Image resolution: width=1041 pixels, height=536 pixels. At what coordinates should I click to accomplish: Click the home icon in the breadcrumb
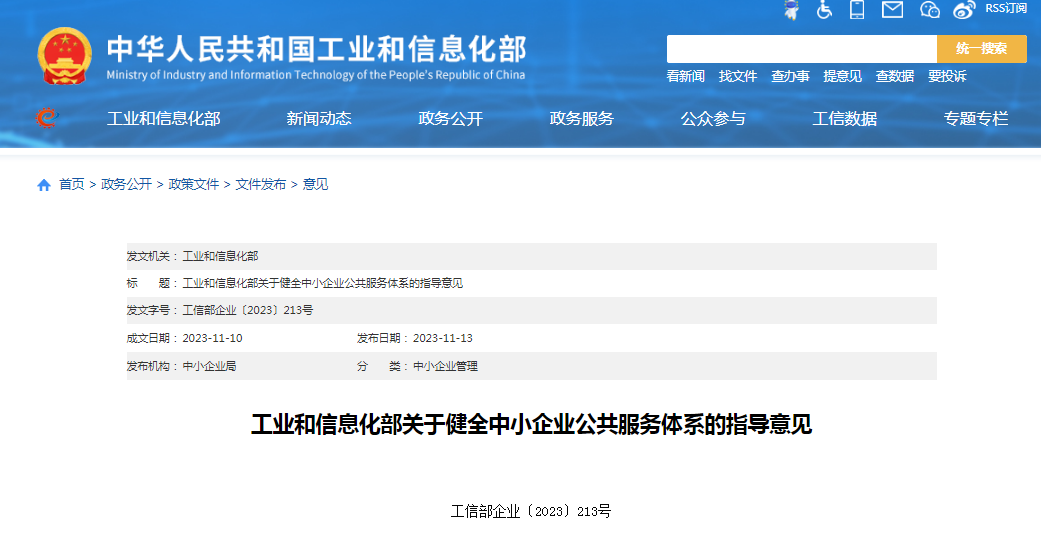(x=44, y=185)
